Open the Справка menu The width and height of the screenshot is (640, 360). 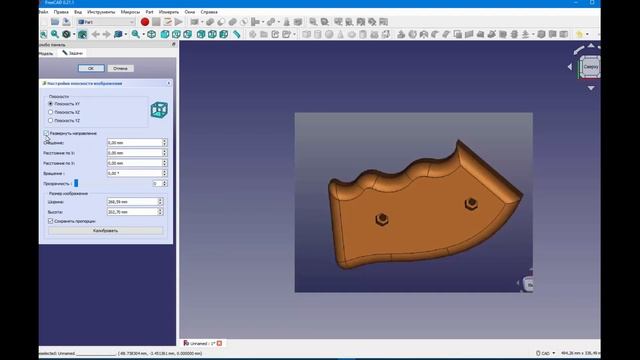click(x=209, y=12)
